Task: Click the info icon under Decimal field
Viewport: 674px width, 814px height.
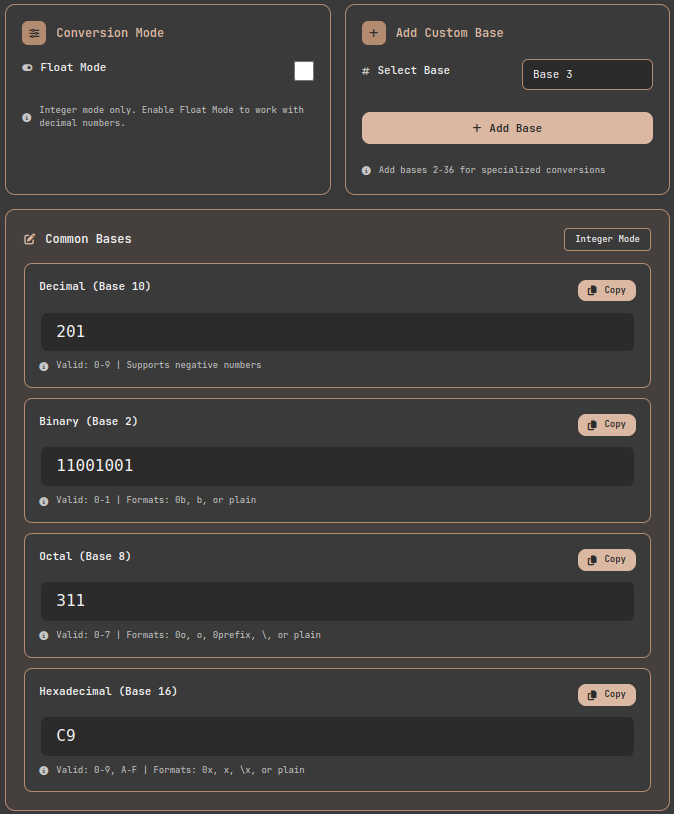Action: [44, 366]
